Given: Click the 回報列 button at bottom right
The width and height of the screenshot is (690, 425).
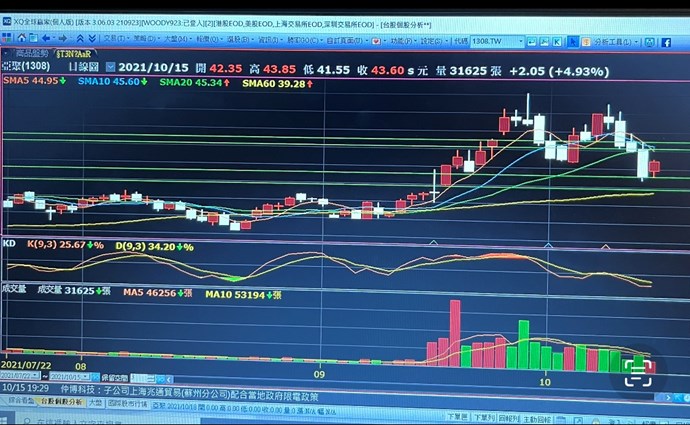Looking at the screenshot, I should coord(508,418).
